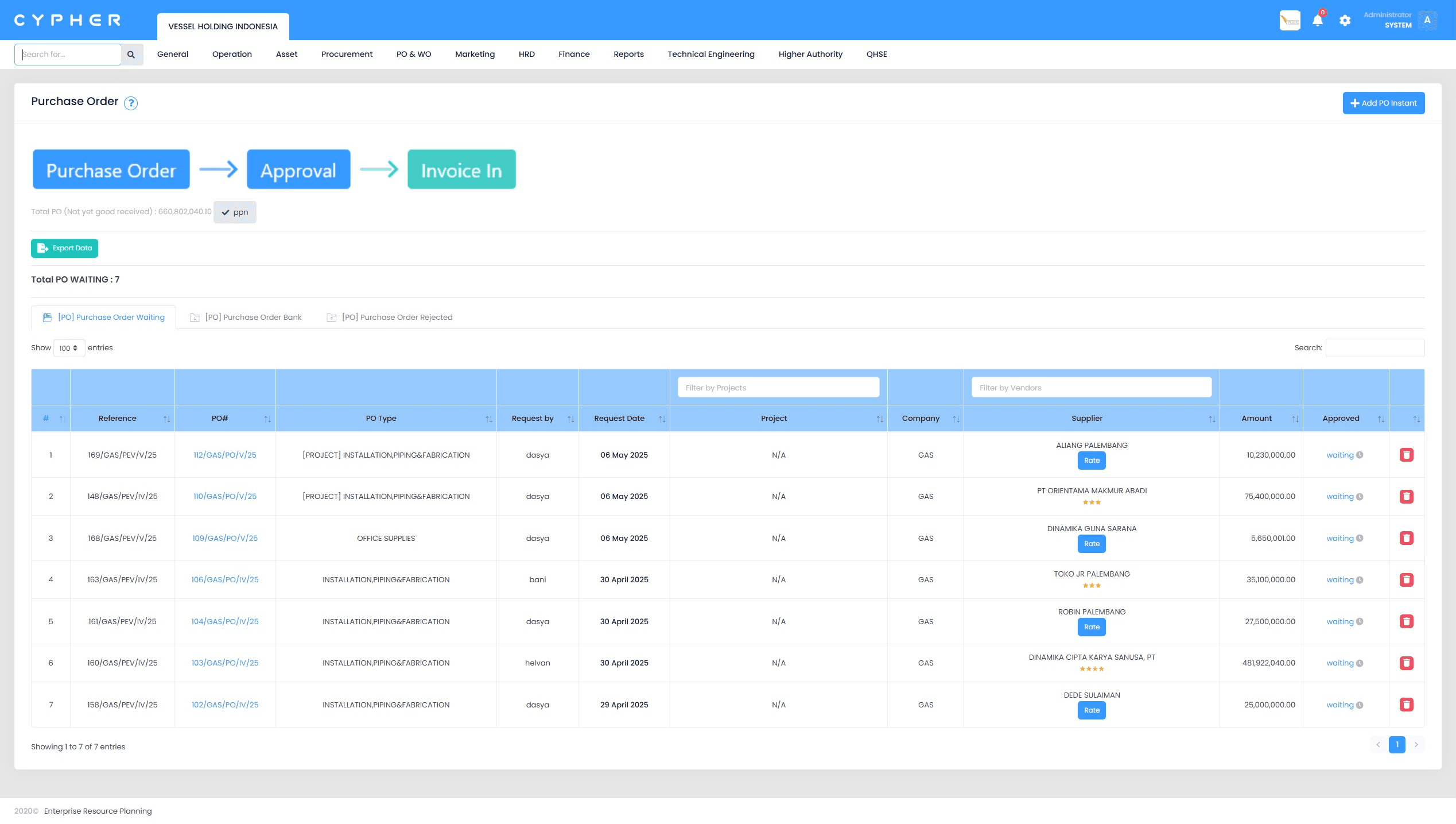Open PO link 112/GAS/PO/V/25
Image resolution: width=1456 pixels, height=824 pixels.
point(225,455)
